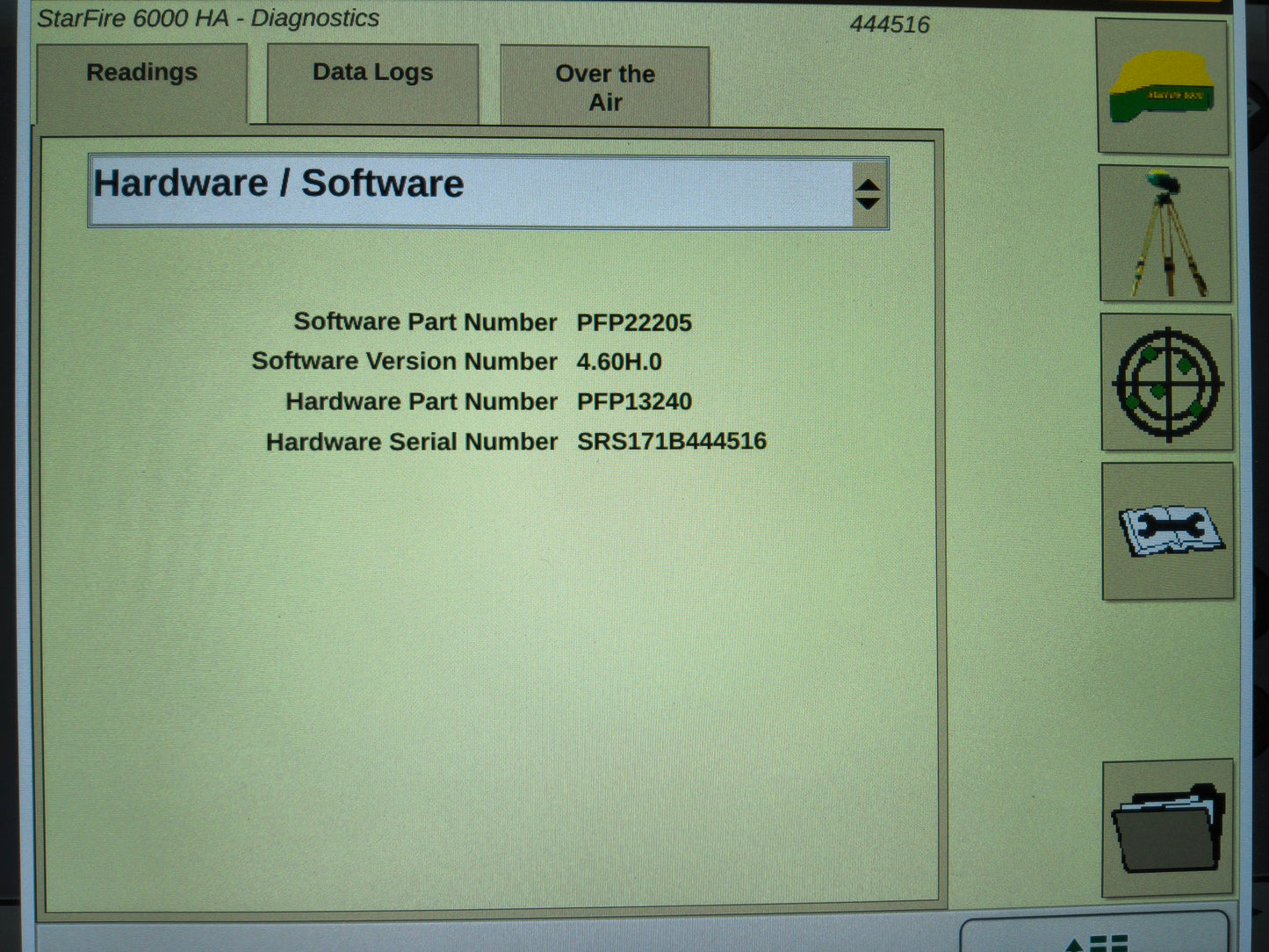Switch to the Readings tab
The width and height of the screenshot is (1269, 952).
(141, 83)
